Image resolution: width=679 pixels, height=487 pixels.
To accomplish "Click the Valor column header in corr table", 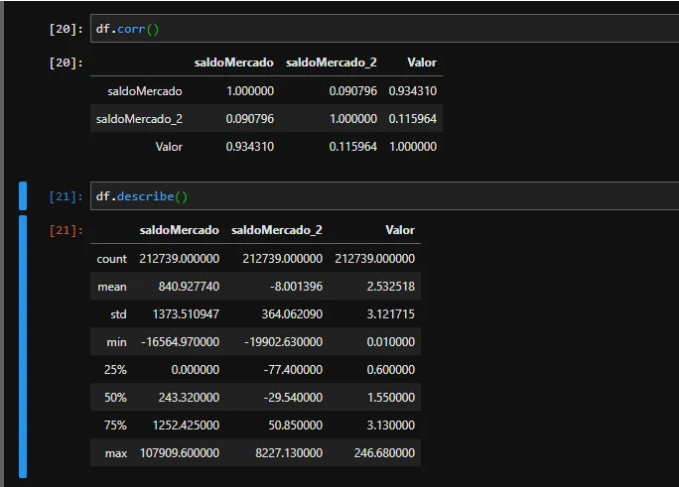I will pos(422,63).
